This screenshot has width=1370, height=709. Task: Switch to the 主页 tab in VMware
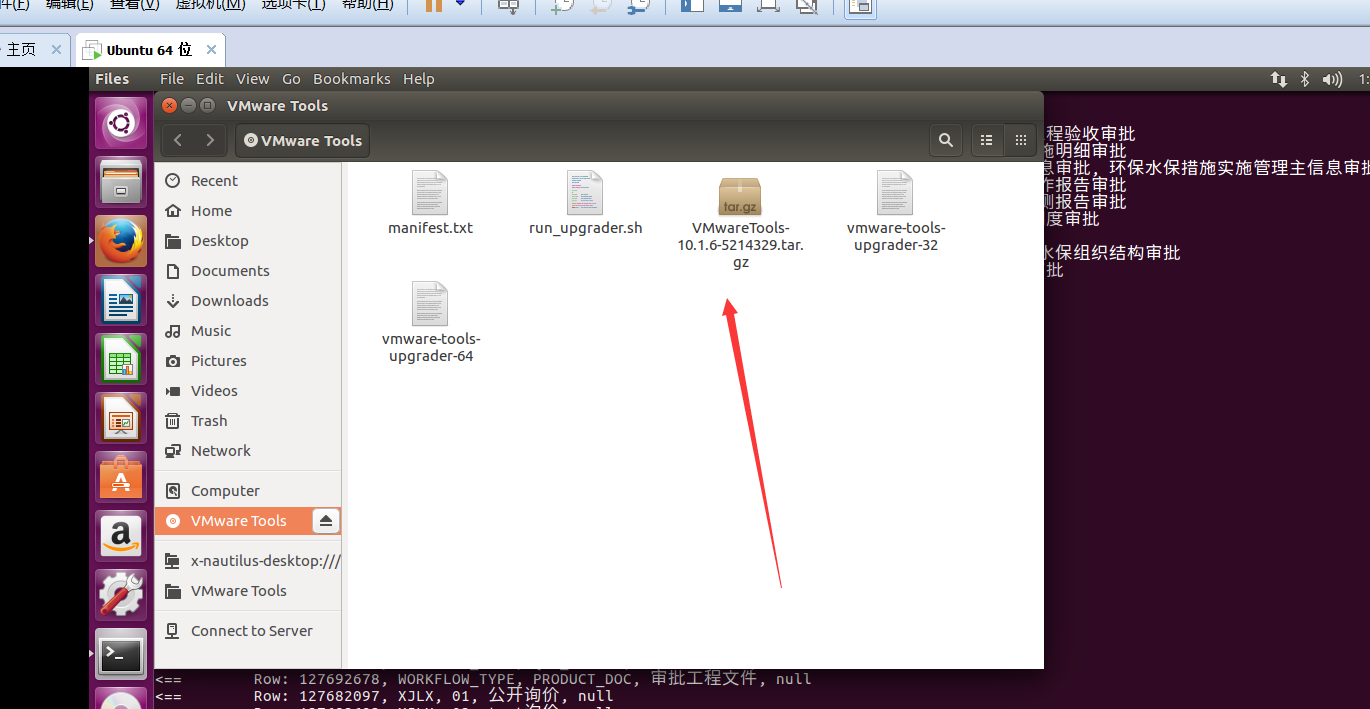click(x=21, y=50)
